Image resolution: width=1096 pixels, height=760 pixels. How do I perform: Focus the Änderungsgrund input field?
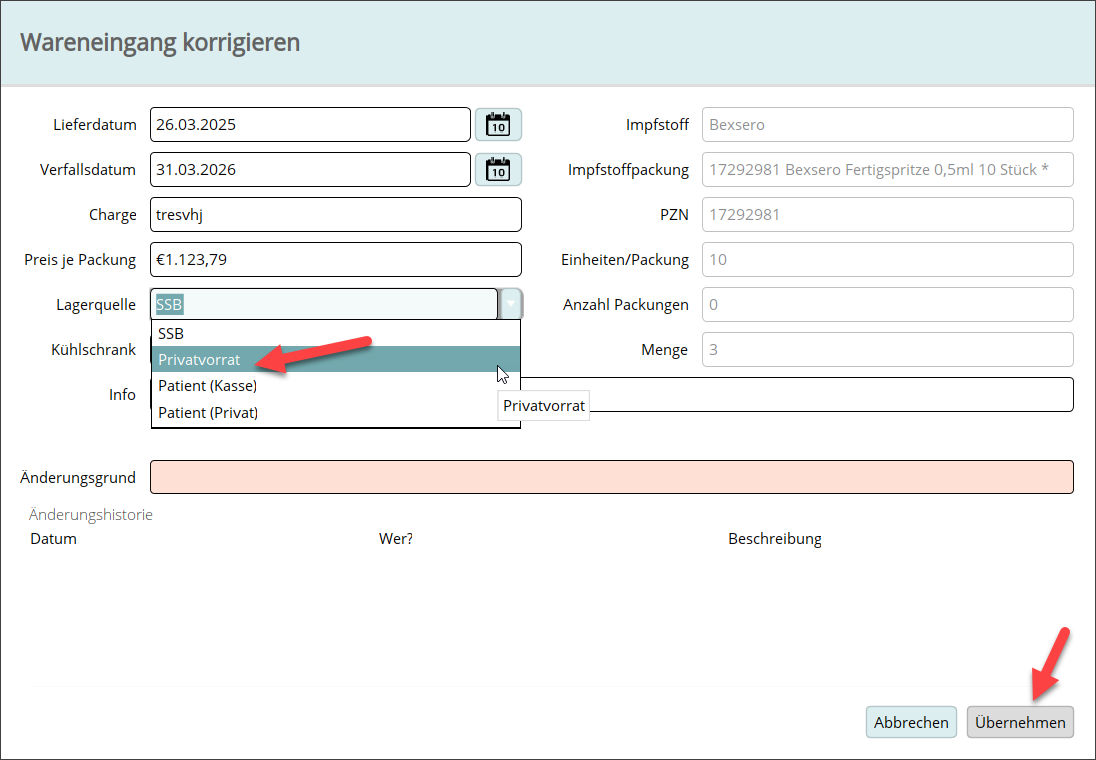pyautogui.click(x=611, y=477)
